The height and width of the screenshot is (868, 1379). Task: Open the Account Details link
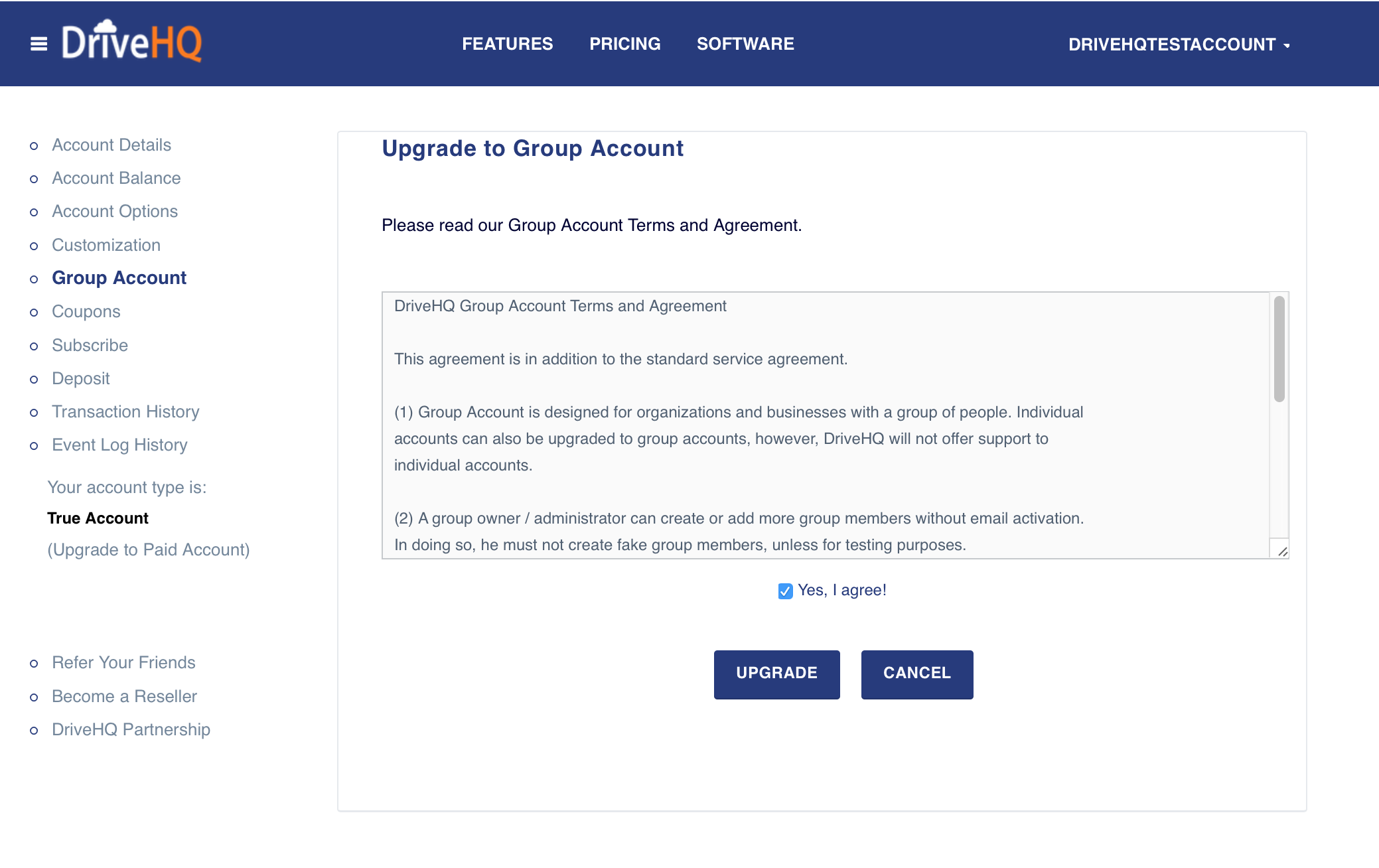(x=111, y=145)
